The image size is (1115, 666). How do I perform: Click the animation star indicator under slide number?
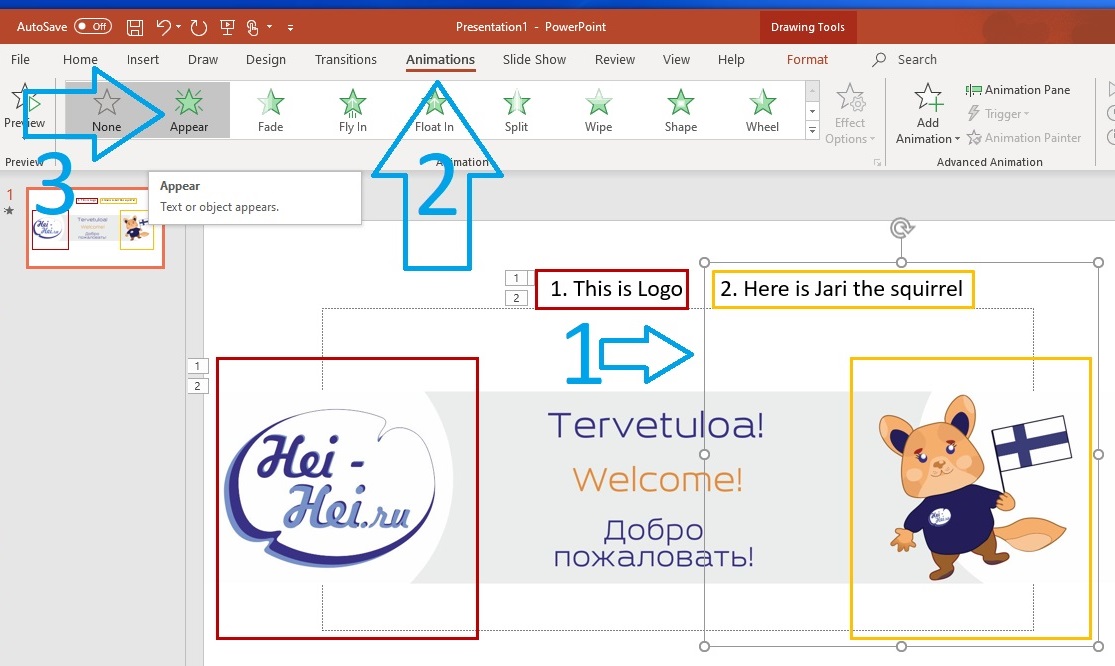click(x=9, y=210)
